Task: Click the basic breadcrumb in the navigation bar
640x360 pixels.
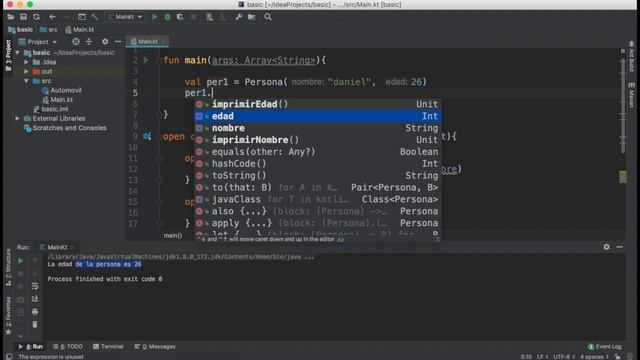Action: point(20,29)
